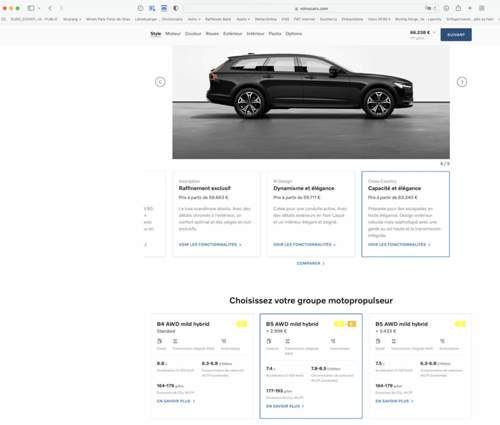Expand the price details chevron next to total
Screen dimensions: 500x425
(434, 33)
